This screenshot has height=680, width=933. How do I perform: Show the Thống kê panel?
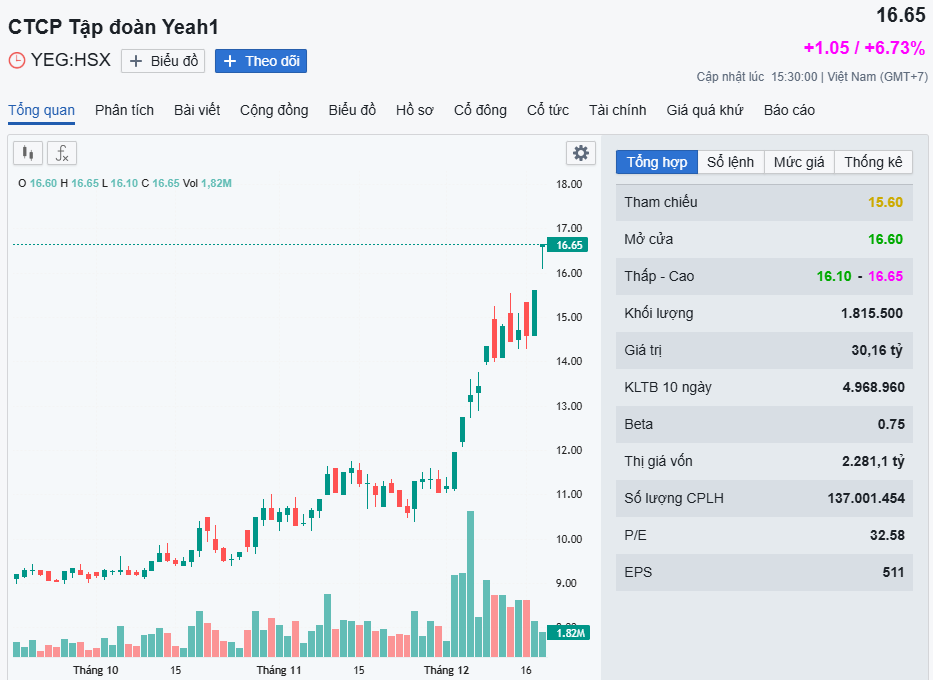tap(873, 162)
